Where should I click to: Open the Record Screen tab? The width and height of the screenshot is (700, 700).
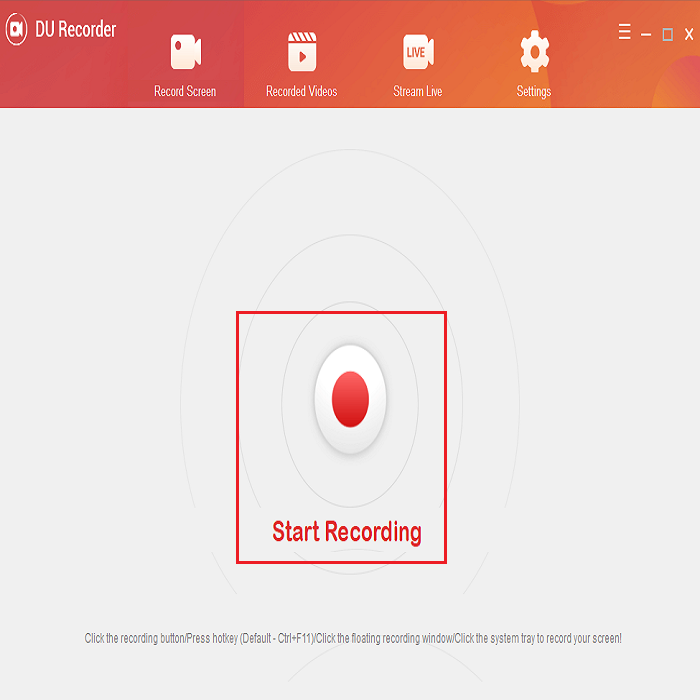[x=185, y=64]
